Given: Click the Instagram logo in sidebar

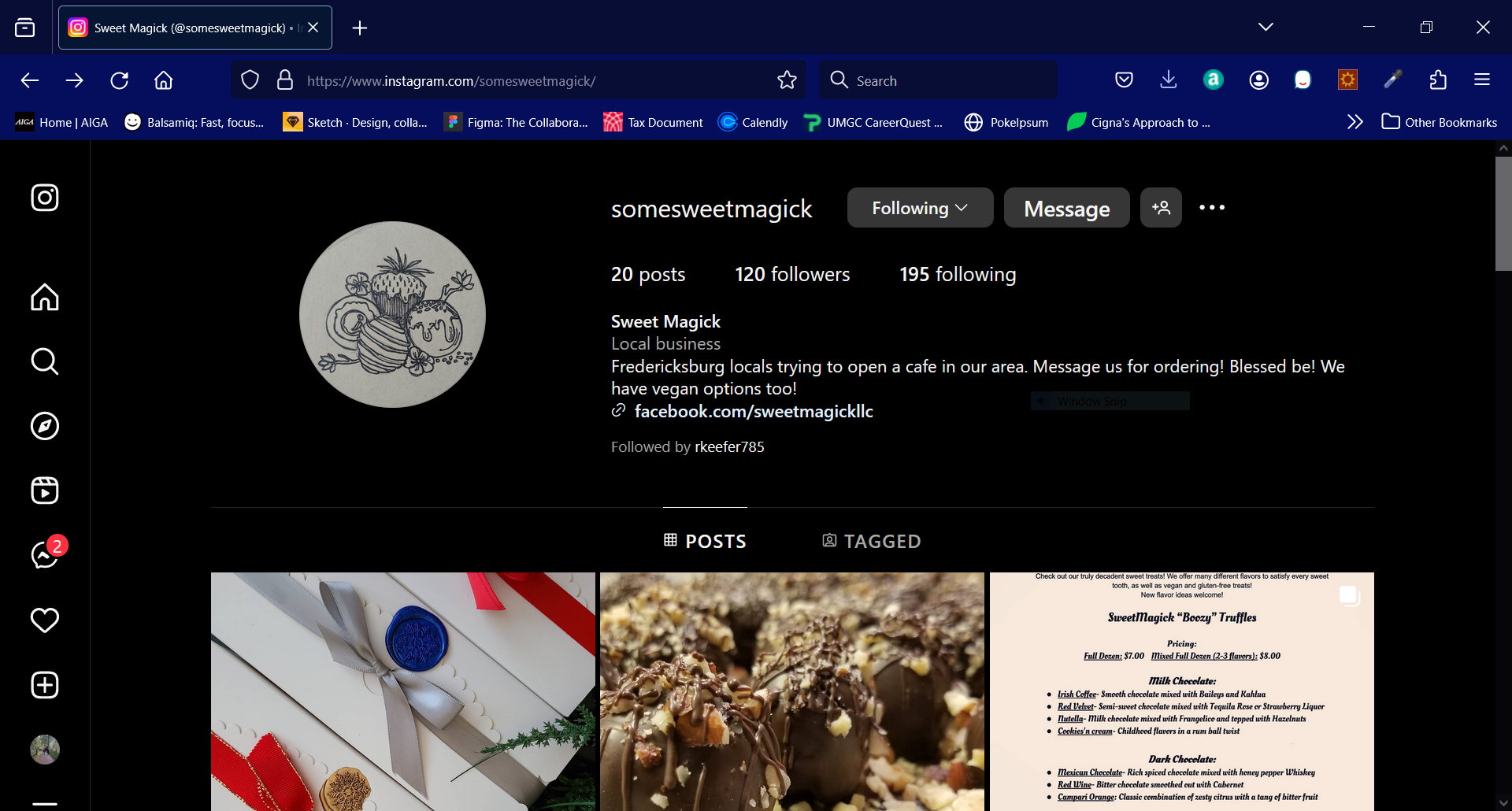Looking at the screenshot, I should [x=45, y=198].
